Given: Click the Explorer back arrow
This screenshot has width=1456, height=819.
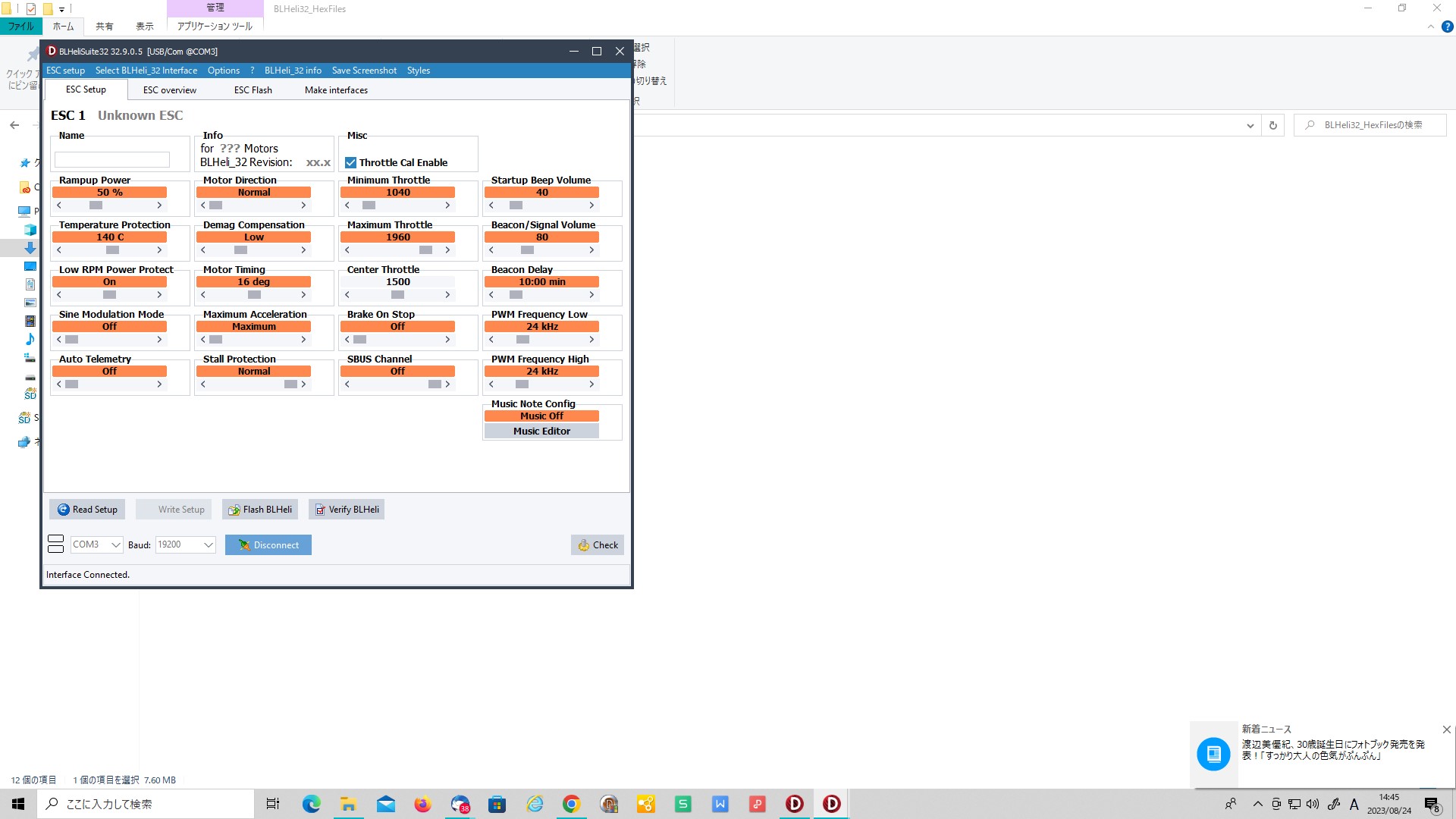Looking at the screenshot, I should coord(14,125).
